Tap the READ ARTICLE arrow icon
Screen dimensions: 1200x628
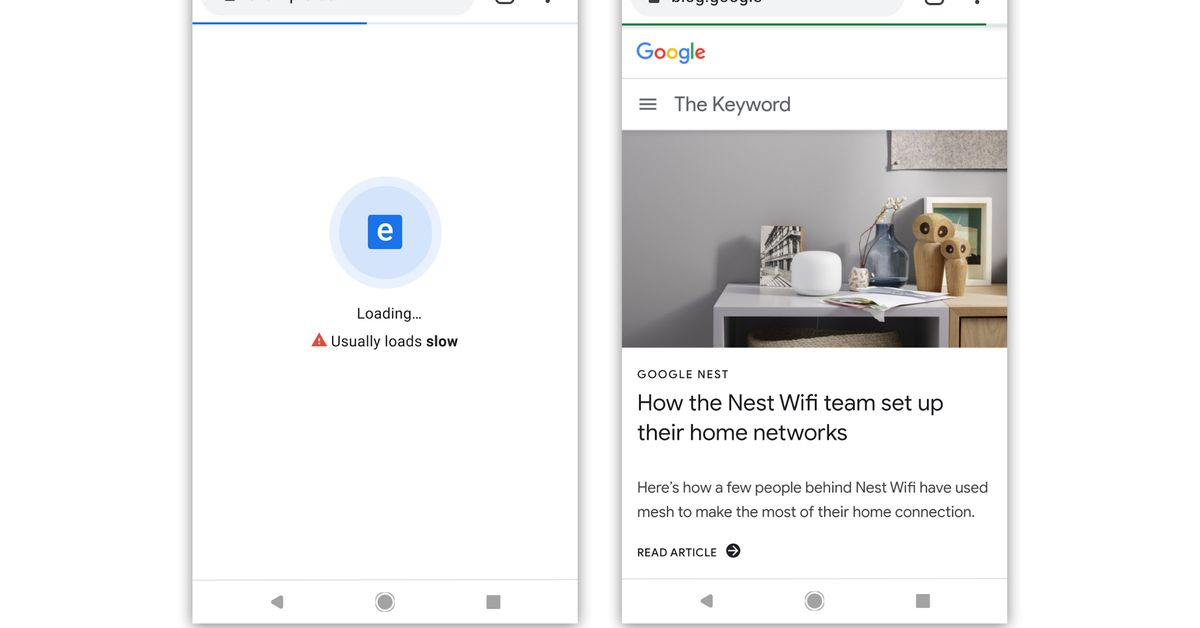(732, 550)
